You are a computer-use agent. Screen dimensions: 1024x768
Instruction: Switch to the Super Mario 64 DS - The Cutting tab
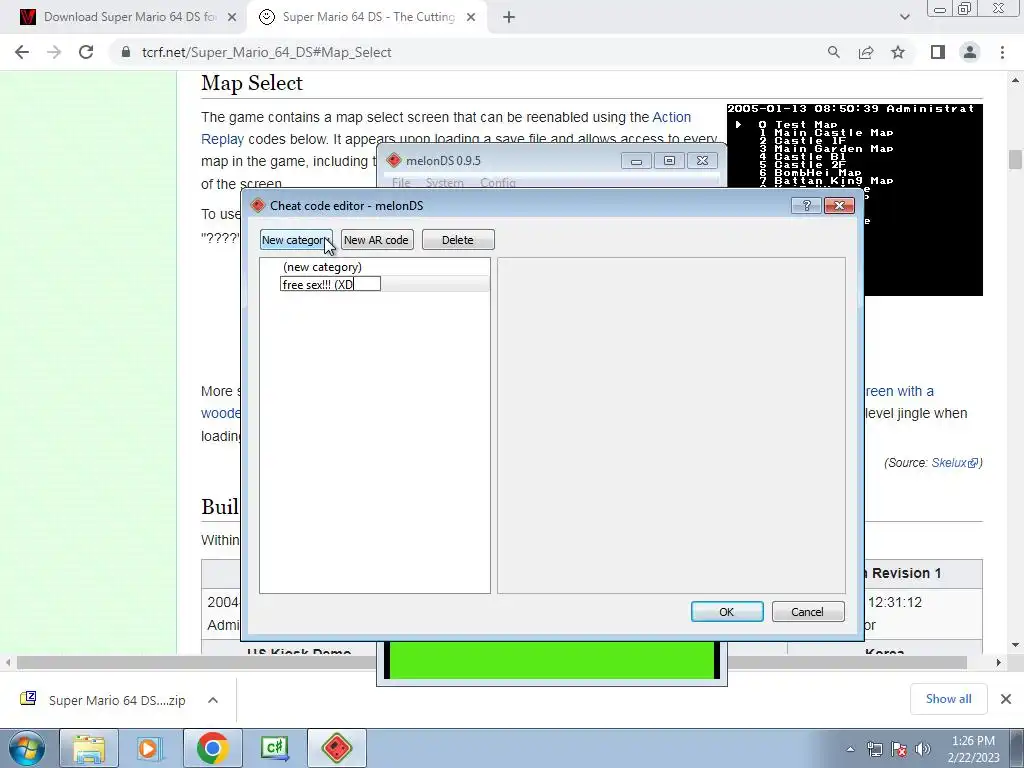[x=366, y=17]
